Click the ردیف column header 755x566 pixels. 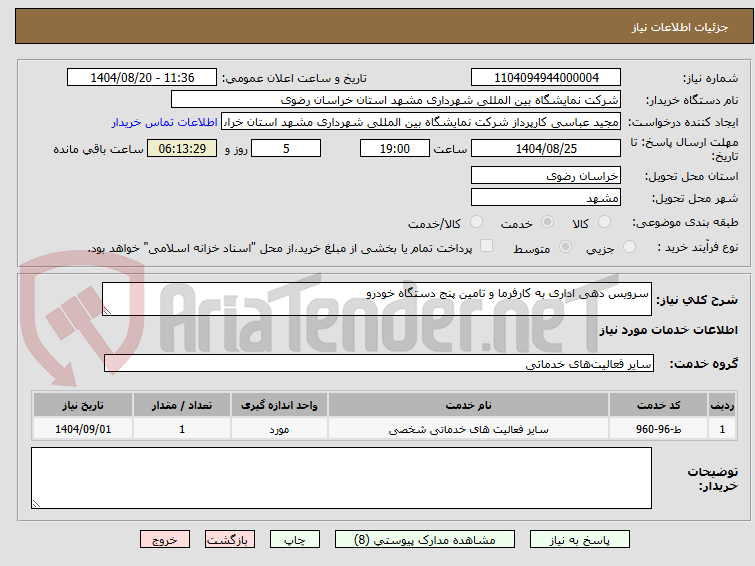coord(722,405)
